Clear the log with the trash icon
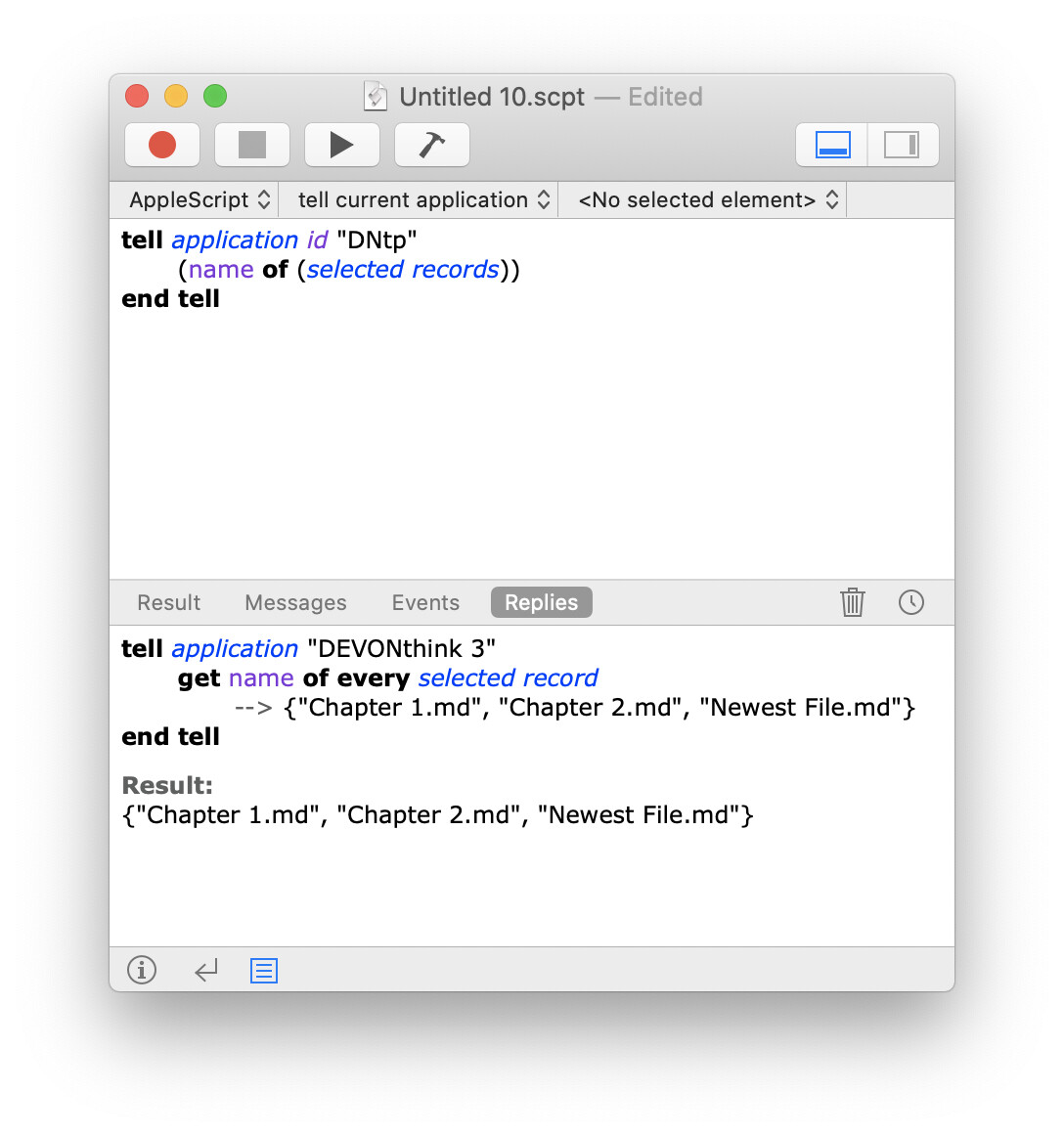 pos(853,602)
